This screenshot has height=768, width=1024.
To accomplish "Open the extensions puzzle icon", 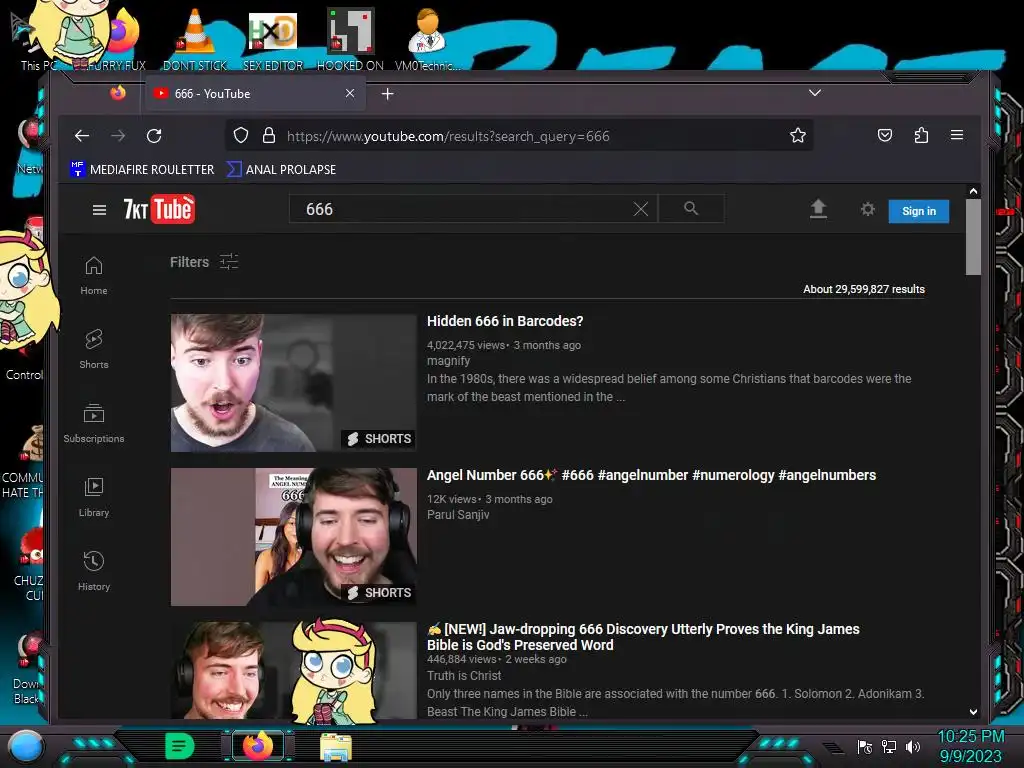I will point(921,135).
